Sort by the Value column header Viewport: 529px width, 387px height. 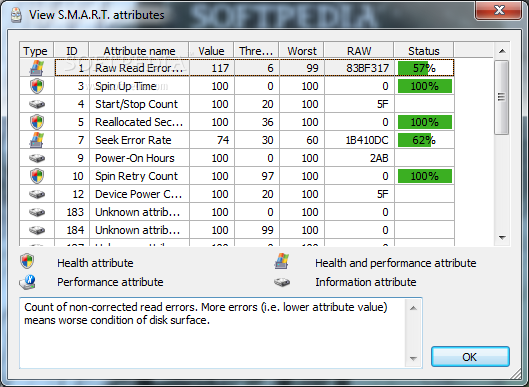point(211,51)
